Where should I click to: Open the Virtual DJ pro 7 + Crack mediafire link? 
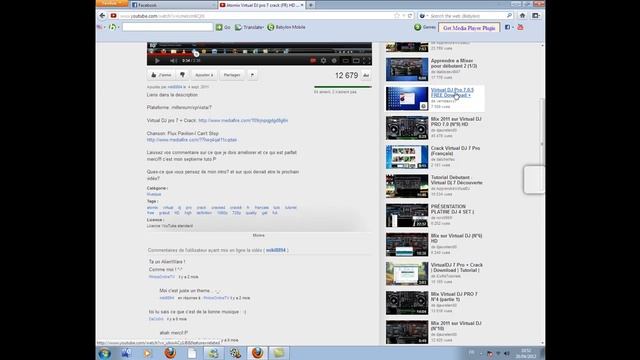click(243, 120)
